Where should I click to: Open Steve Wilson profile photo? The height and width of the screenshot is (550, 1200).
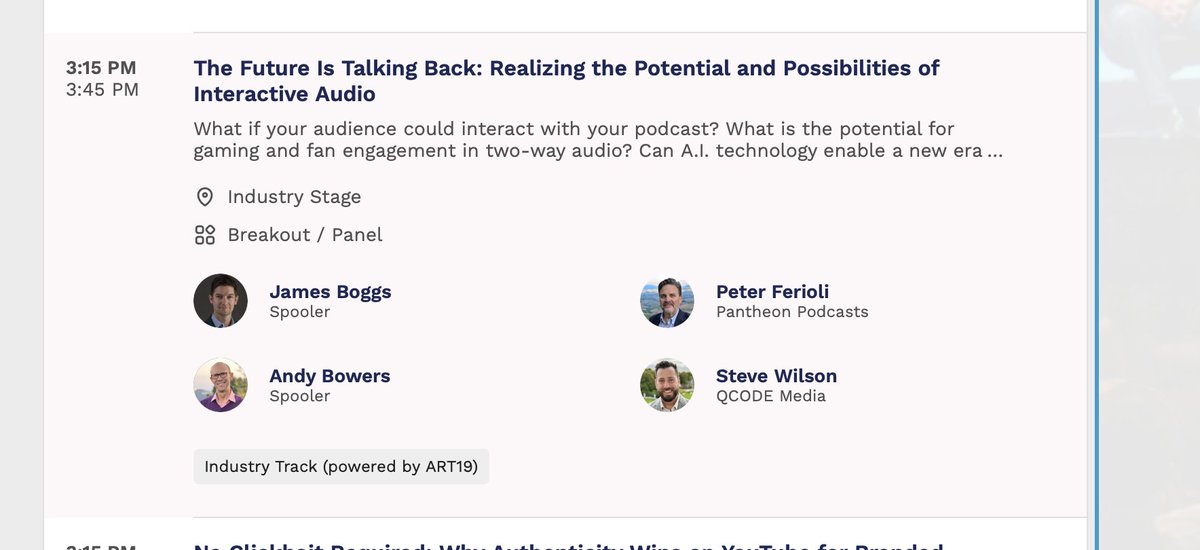point(667,385)
